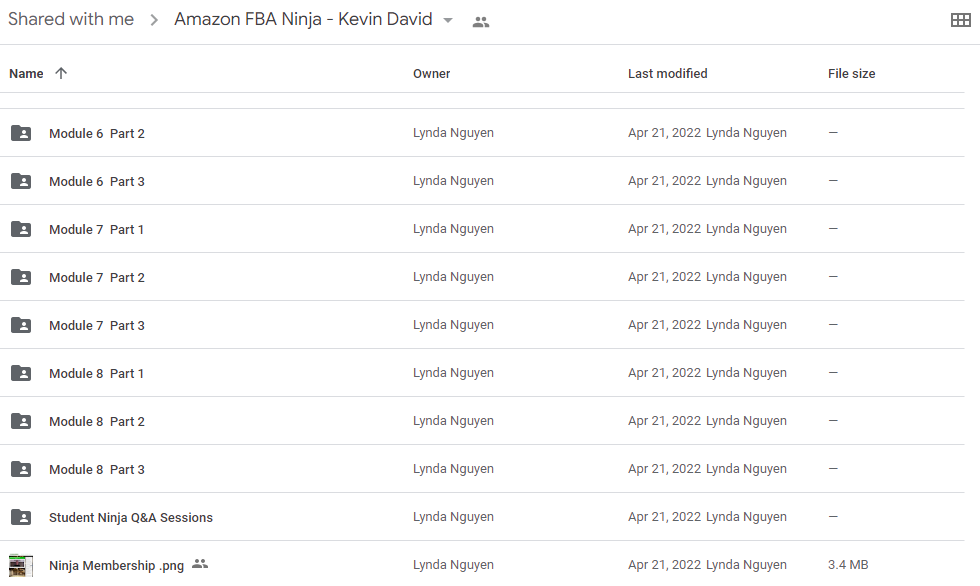Screen dimensions: 980x586
Task: Click shared folder icon for Module 7 Part 3
Action: (21, 325)
